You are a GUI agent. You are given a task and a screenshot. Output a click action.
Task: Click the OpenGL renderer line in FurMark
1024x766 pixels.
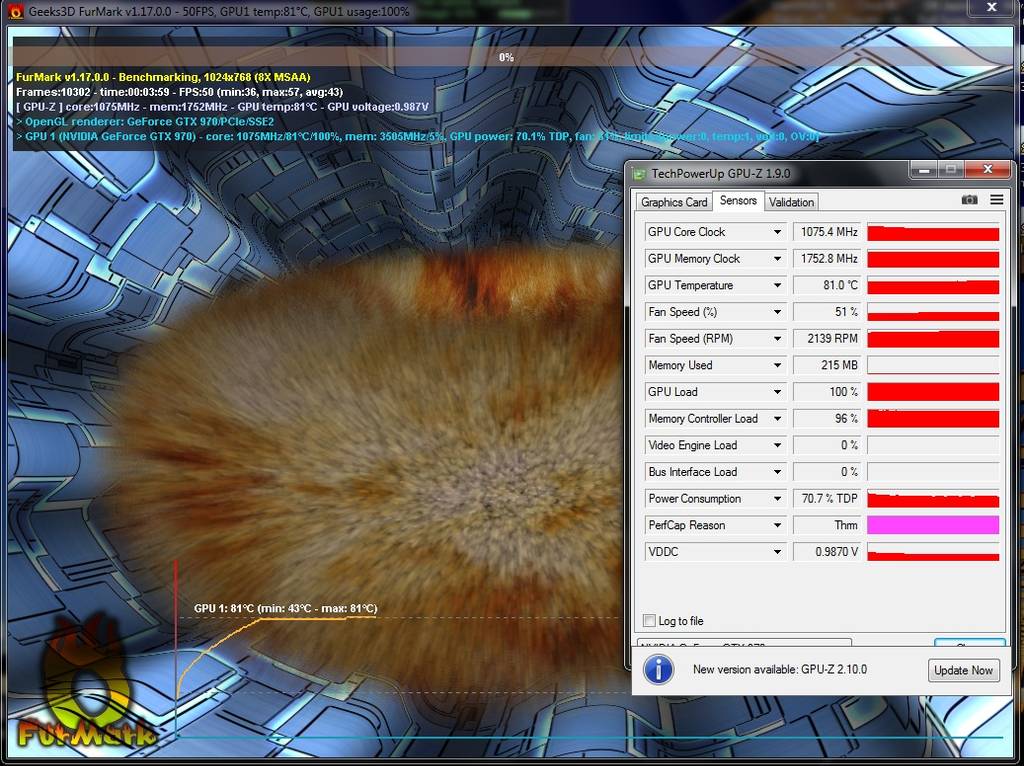[x=145, y=121]
